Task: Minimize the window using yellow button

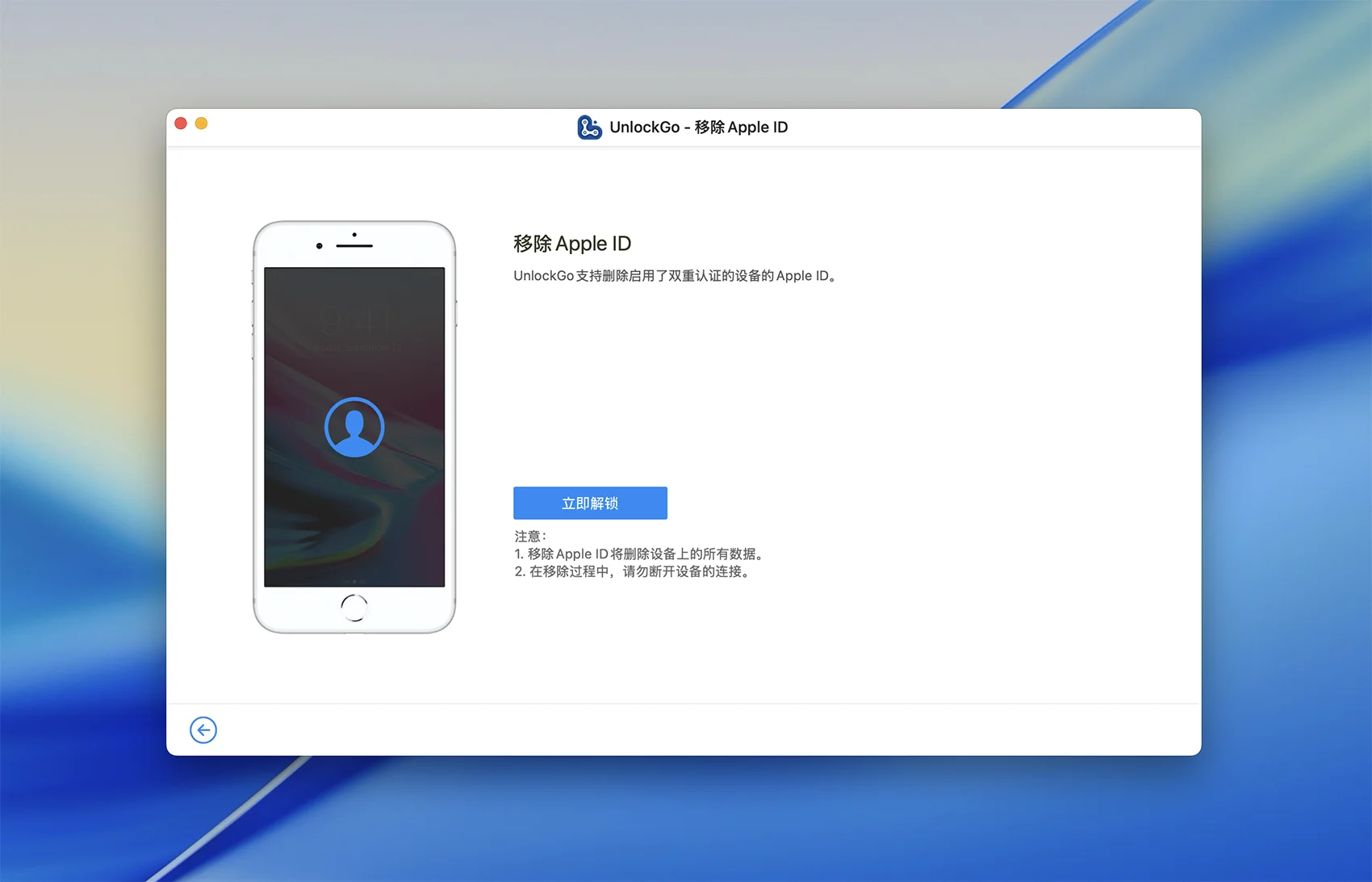Action: [202, 123]
